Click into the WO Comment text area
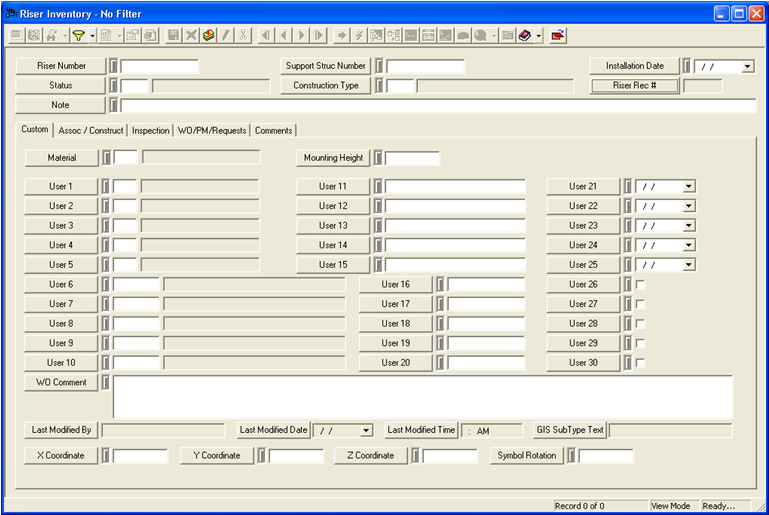The height and width of the screenshot is (515, 769). (x=422, y=396)
